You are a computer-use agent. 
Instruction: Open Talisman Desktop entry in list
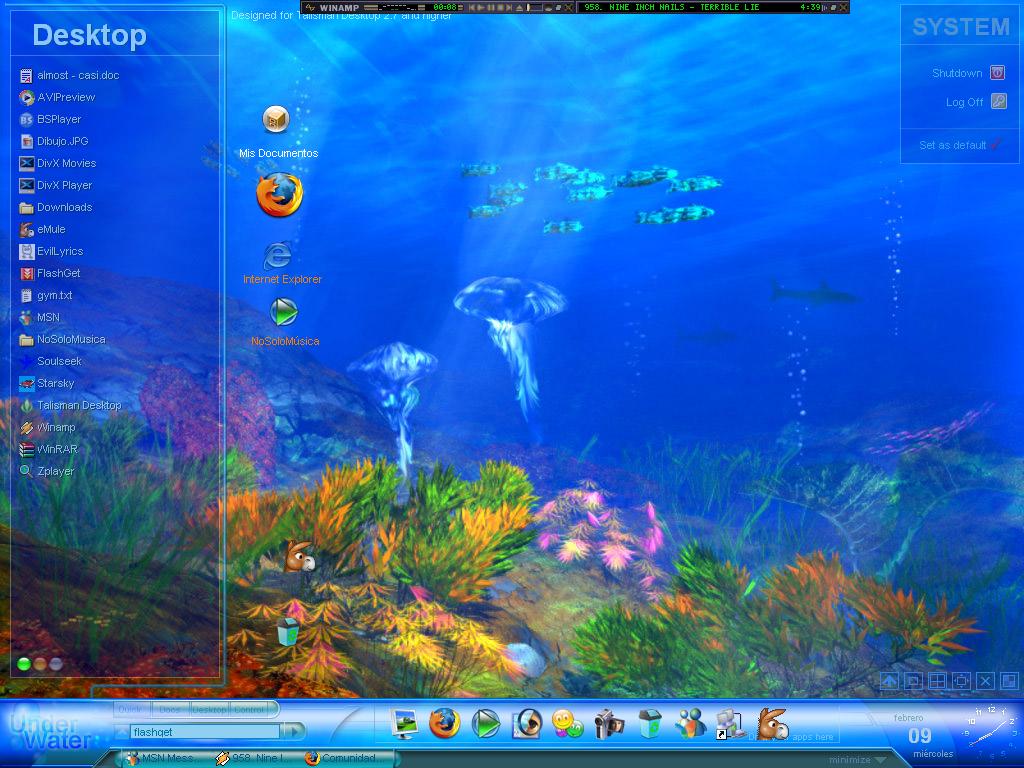coord(70,406)
